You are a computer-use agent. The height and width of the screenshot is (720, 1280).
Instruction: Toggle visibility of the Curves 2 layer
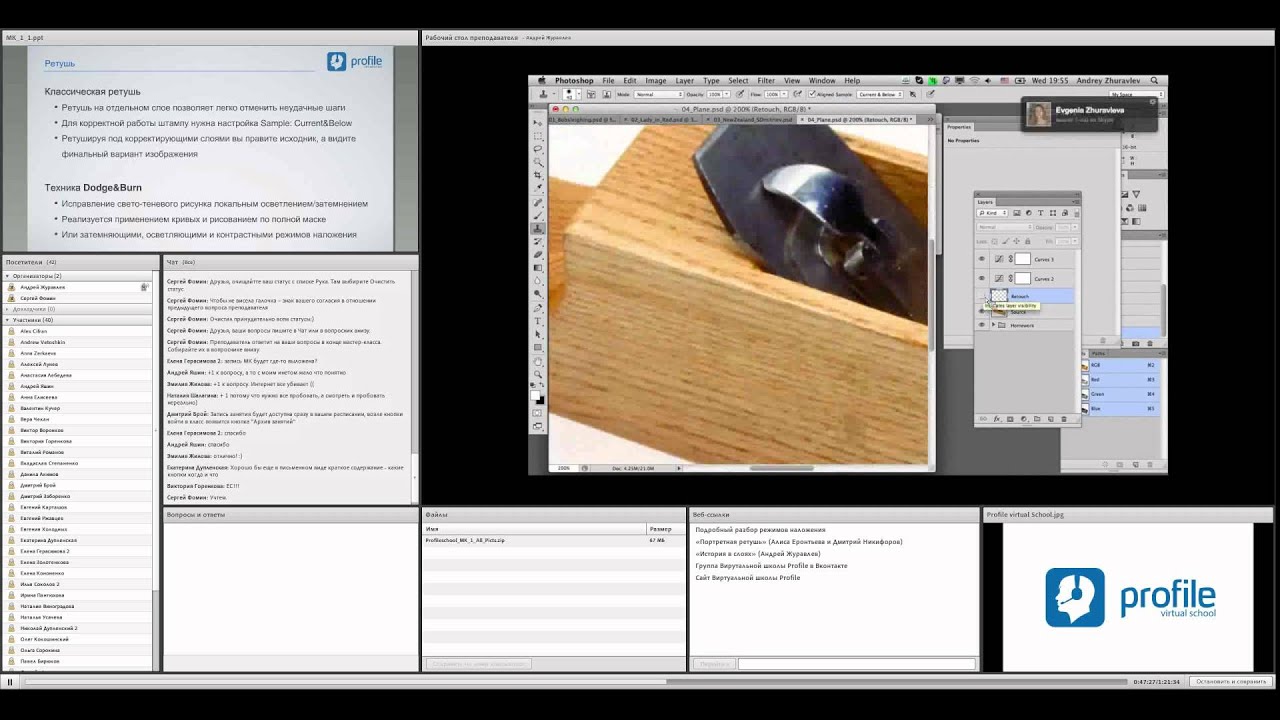[x=982, y=279]
